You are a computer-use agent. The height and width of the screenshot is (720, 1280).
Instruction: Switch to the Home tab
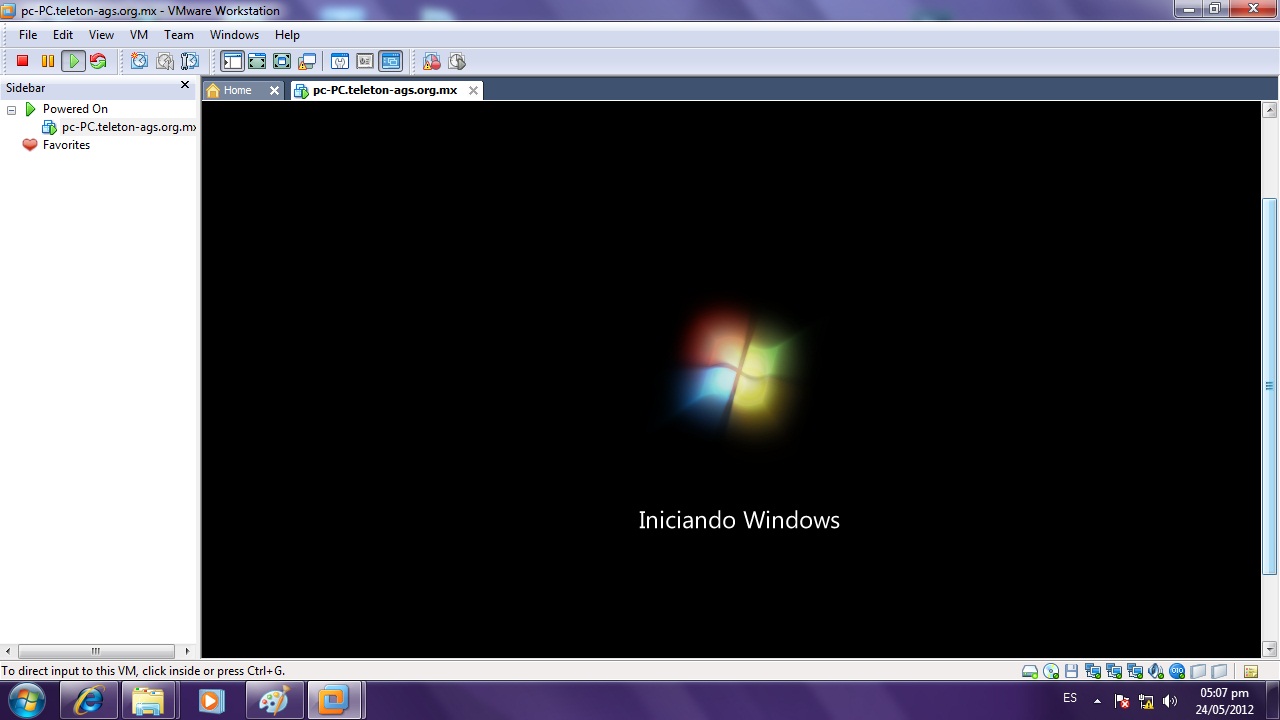point(237,90)
